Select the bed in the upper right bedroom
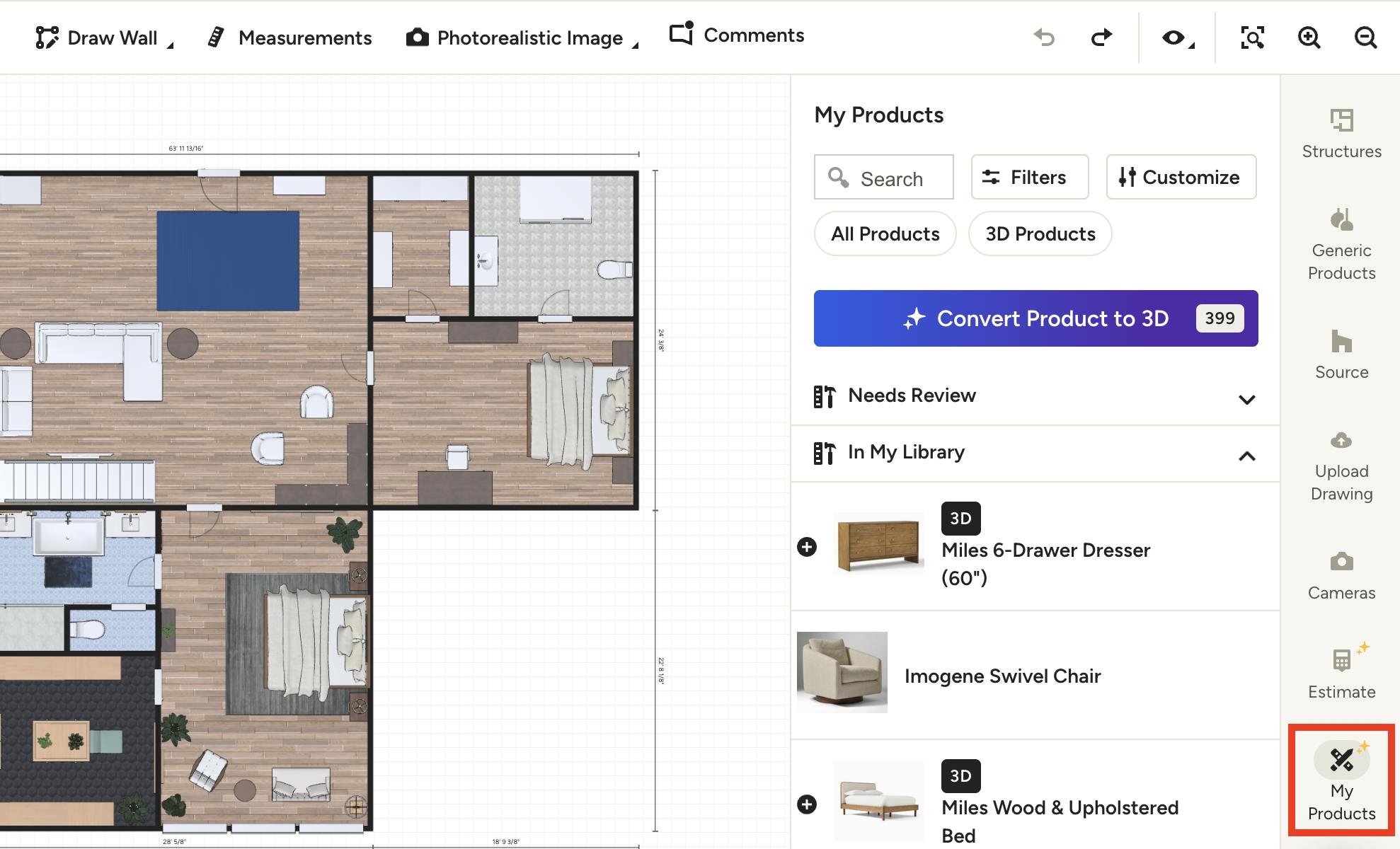Viewport: 1400px width, 849px height. pyautogui.click(x=579, y=411)
